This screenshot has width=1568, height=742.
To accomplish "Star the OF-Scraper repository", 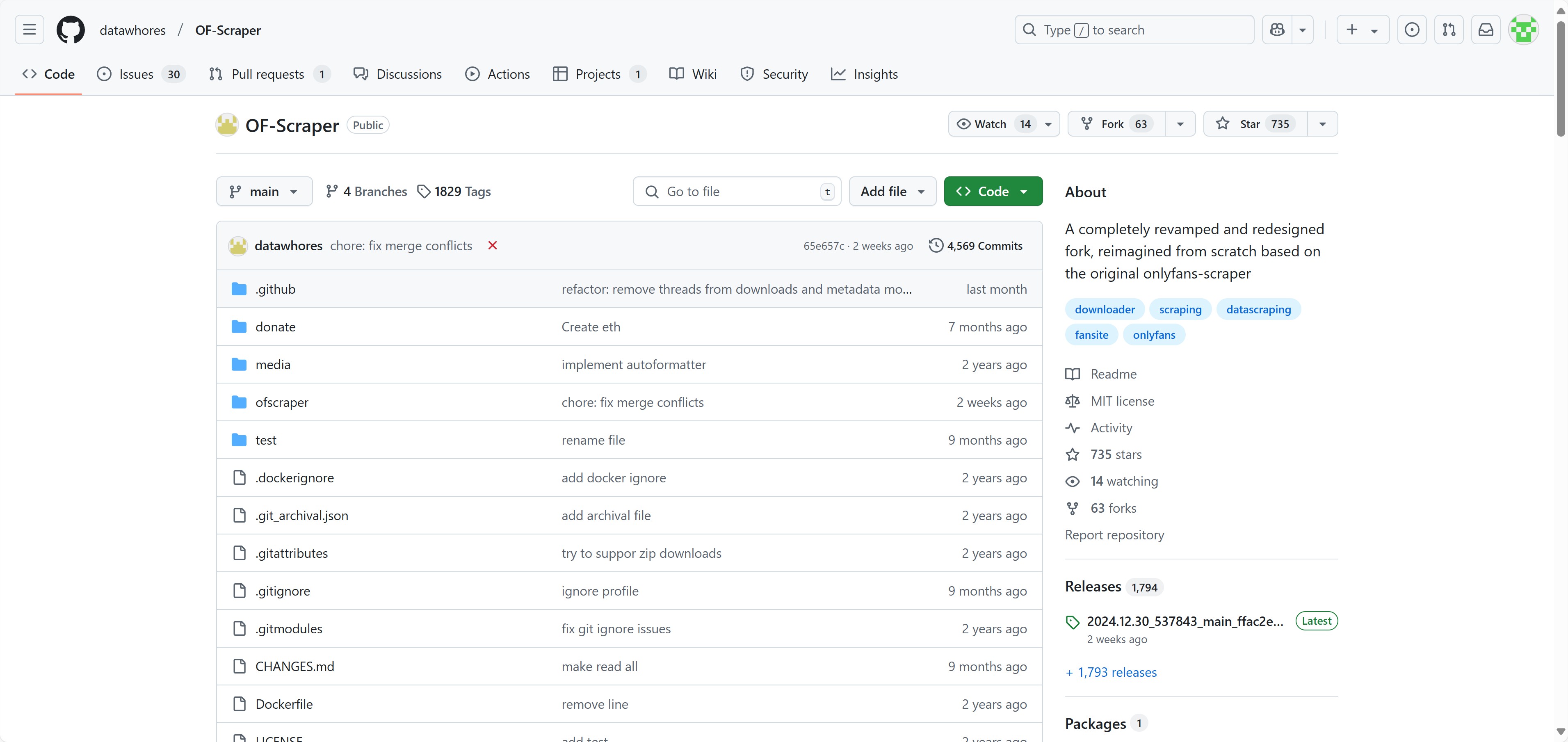I will click(x=1255, y=124).
